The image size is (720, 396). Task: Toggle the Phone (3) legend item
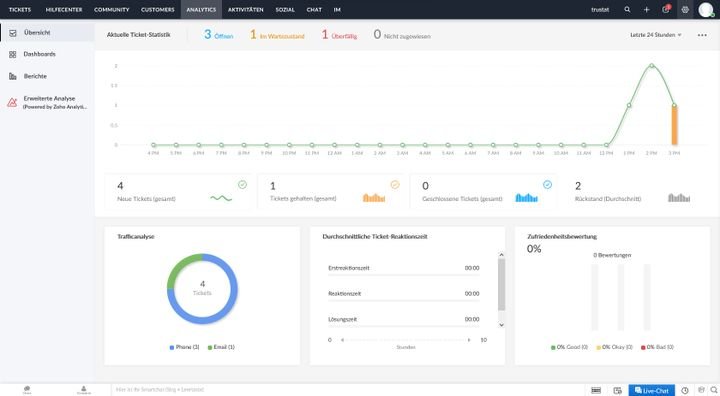(x=185, y=347)
